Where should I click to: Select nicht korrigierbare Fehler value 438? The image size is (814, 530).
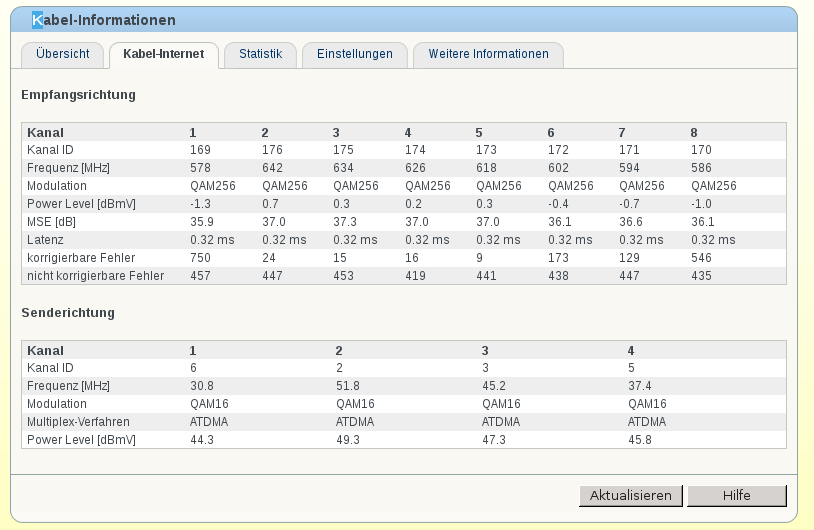pyautogui.click(x=559, y=276)
